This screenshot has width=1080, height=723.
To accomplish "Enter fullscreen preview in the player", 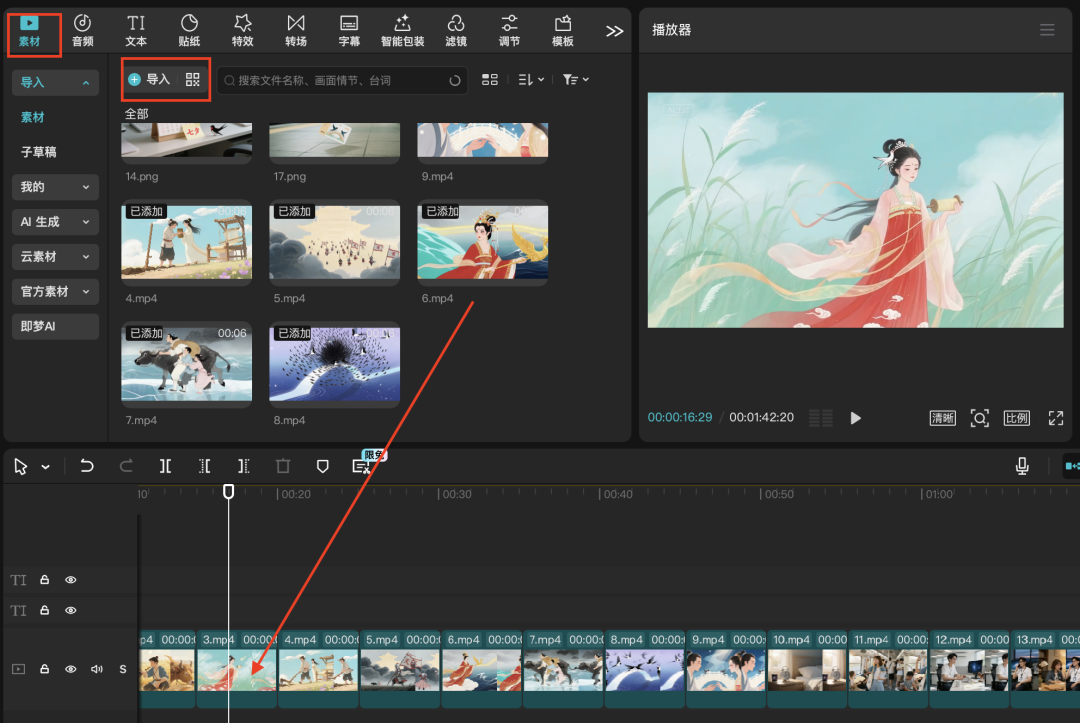I will [1055, 418].
